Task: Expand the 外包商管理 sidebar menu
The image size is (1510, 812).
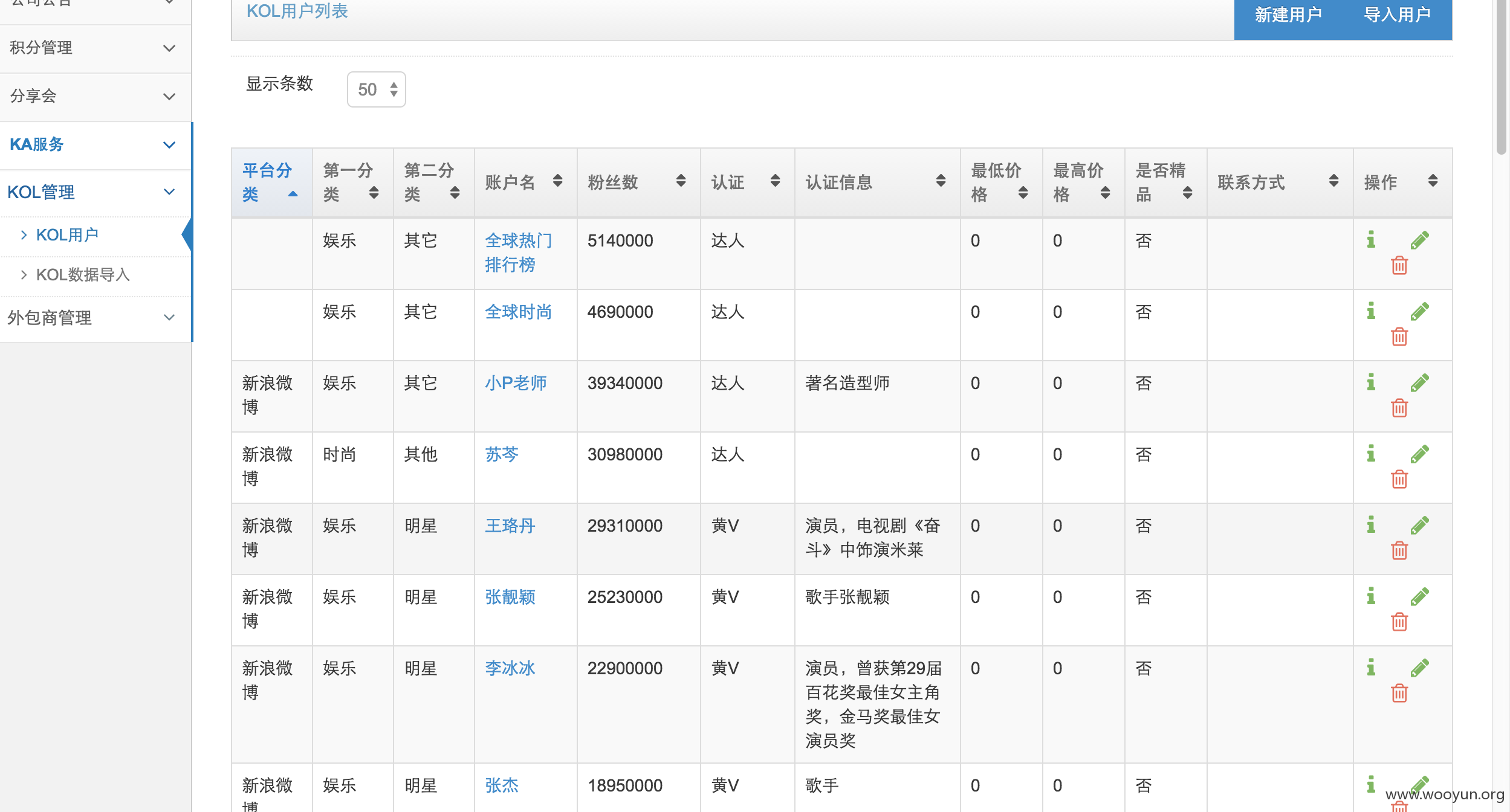Action: pyautogui.click(x=96, y=318)
